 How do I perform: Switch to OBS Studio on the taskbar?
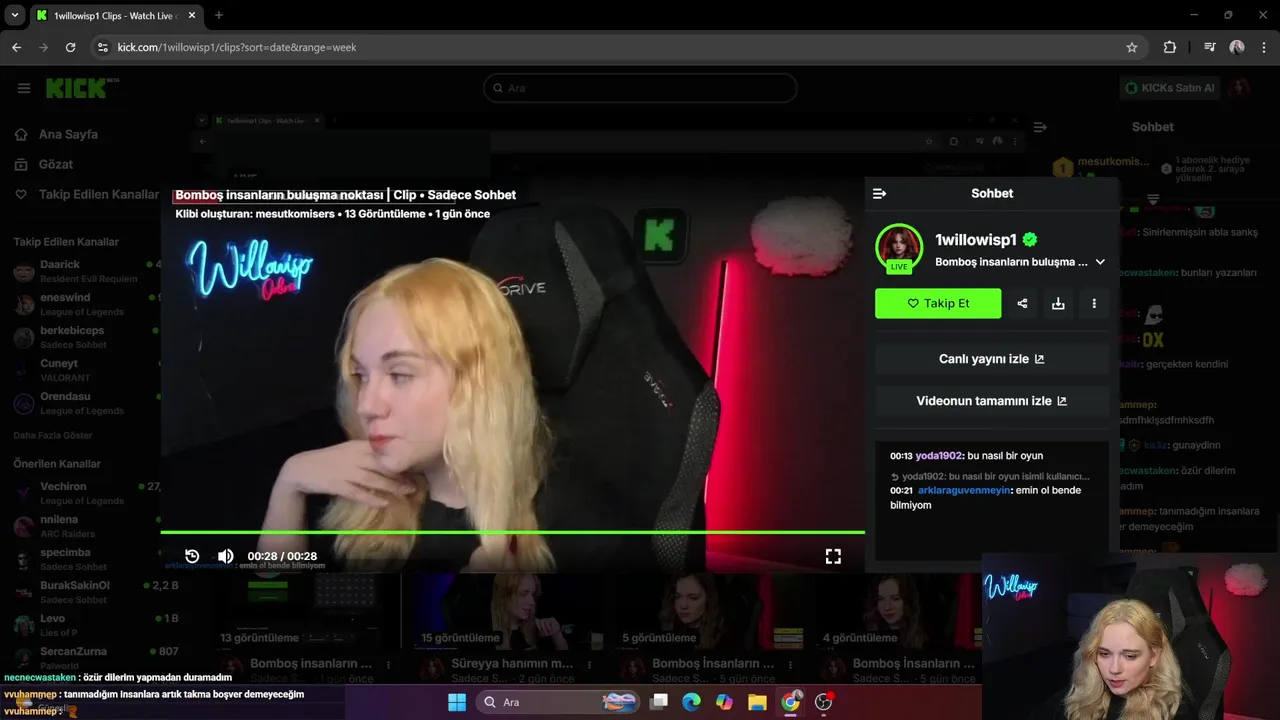(x=823, y=702)
